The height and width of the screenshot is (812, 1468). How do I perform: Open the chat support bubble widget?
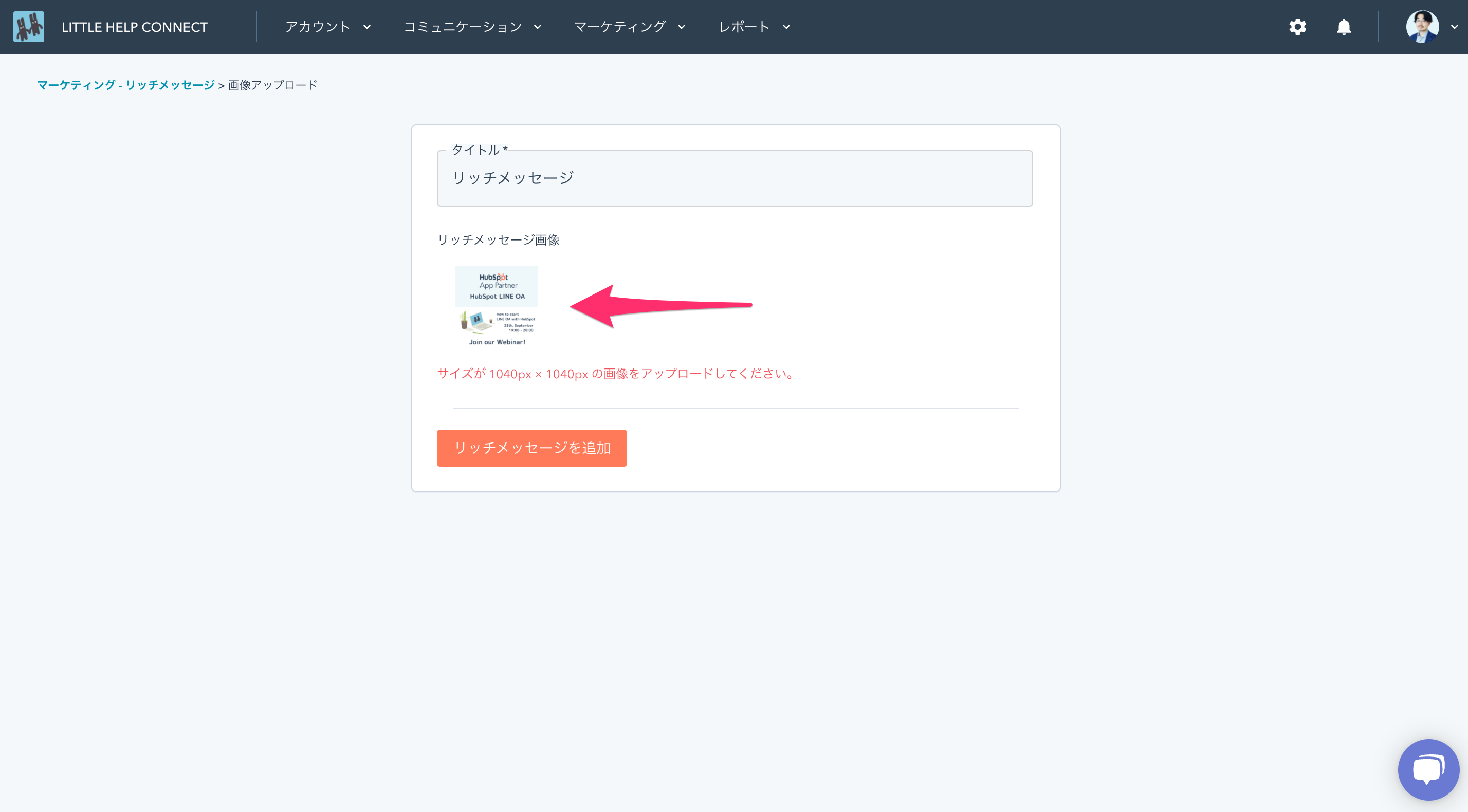pos(1428,769)
